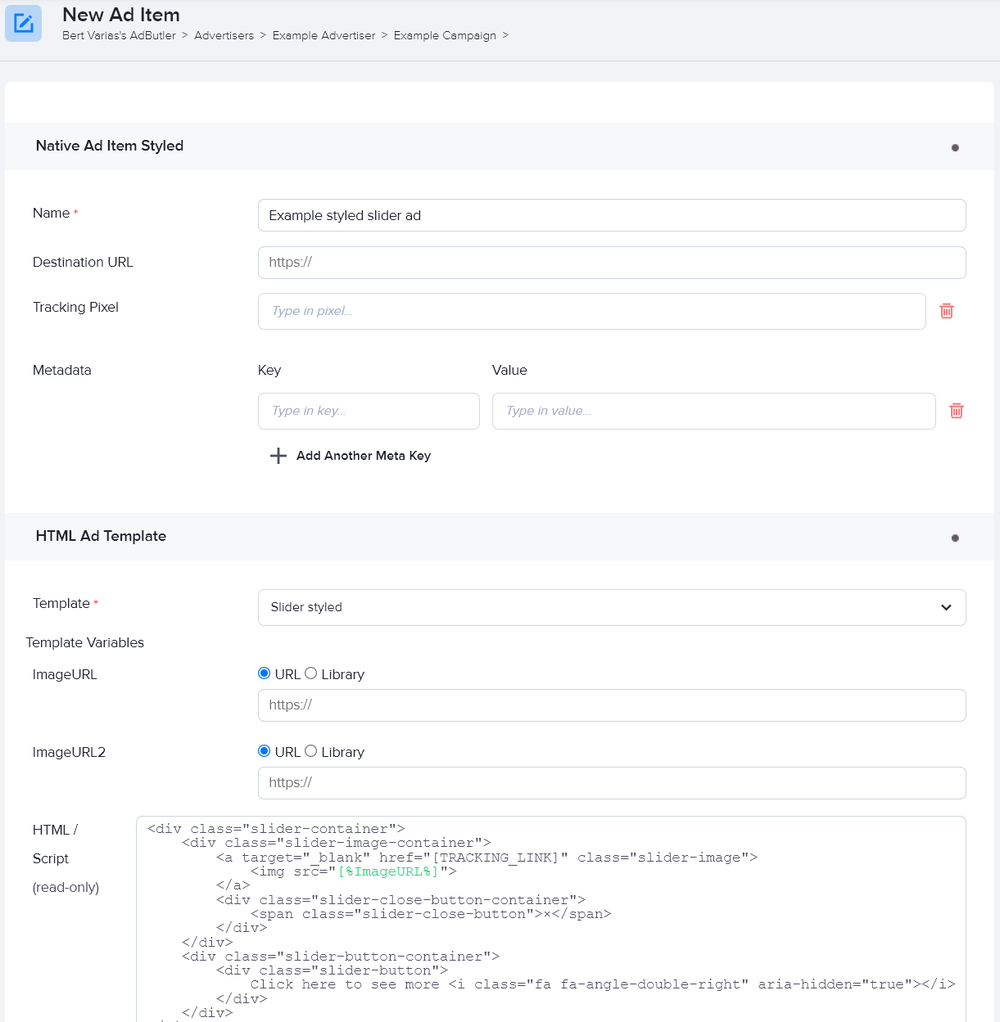Click the green [%ImageURL%] variable in the script

pyautogui.click(x=388, y=871)
